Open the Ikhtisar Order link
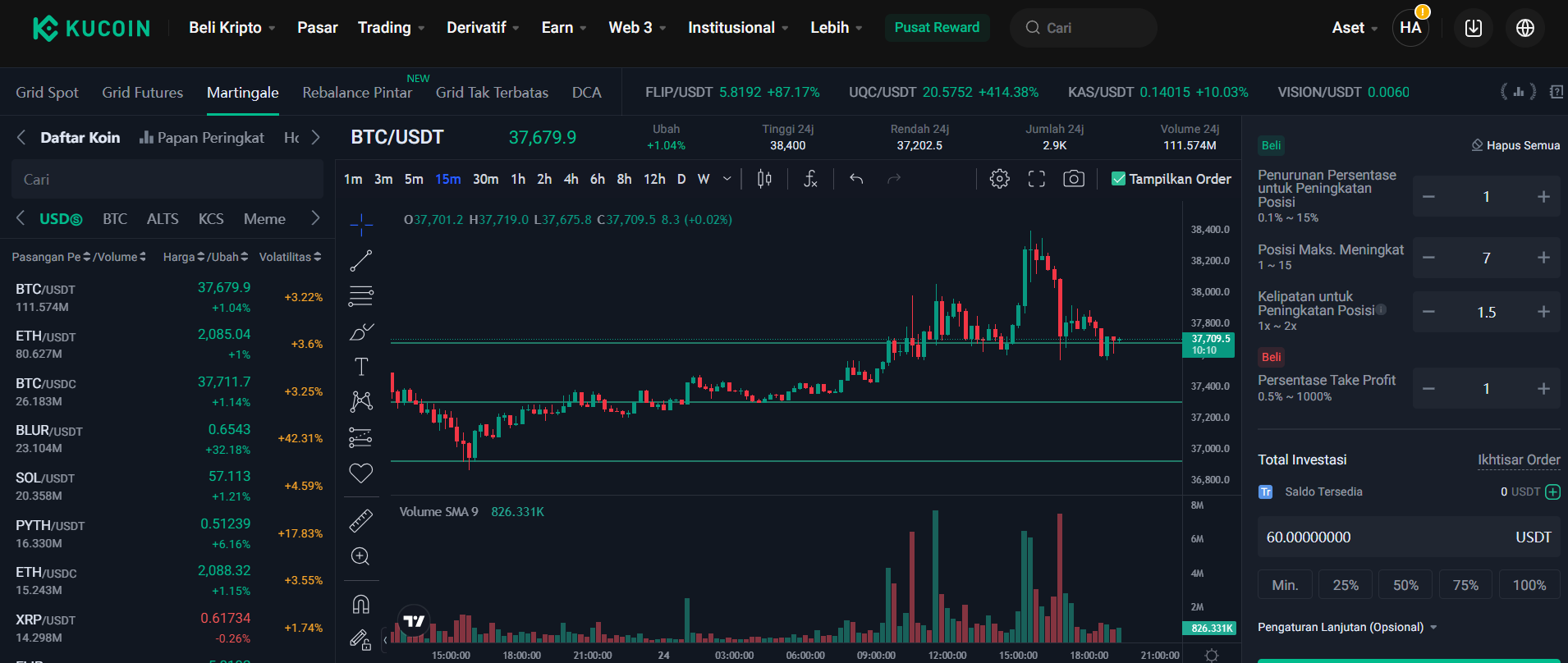Image resolution: width=1568 pixels, height=663 pixels. pyautogui.click(x=1519, y=460)
